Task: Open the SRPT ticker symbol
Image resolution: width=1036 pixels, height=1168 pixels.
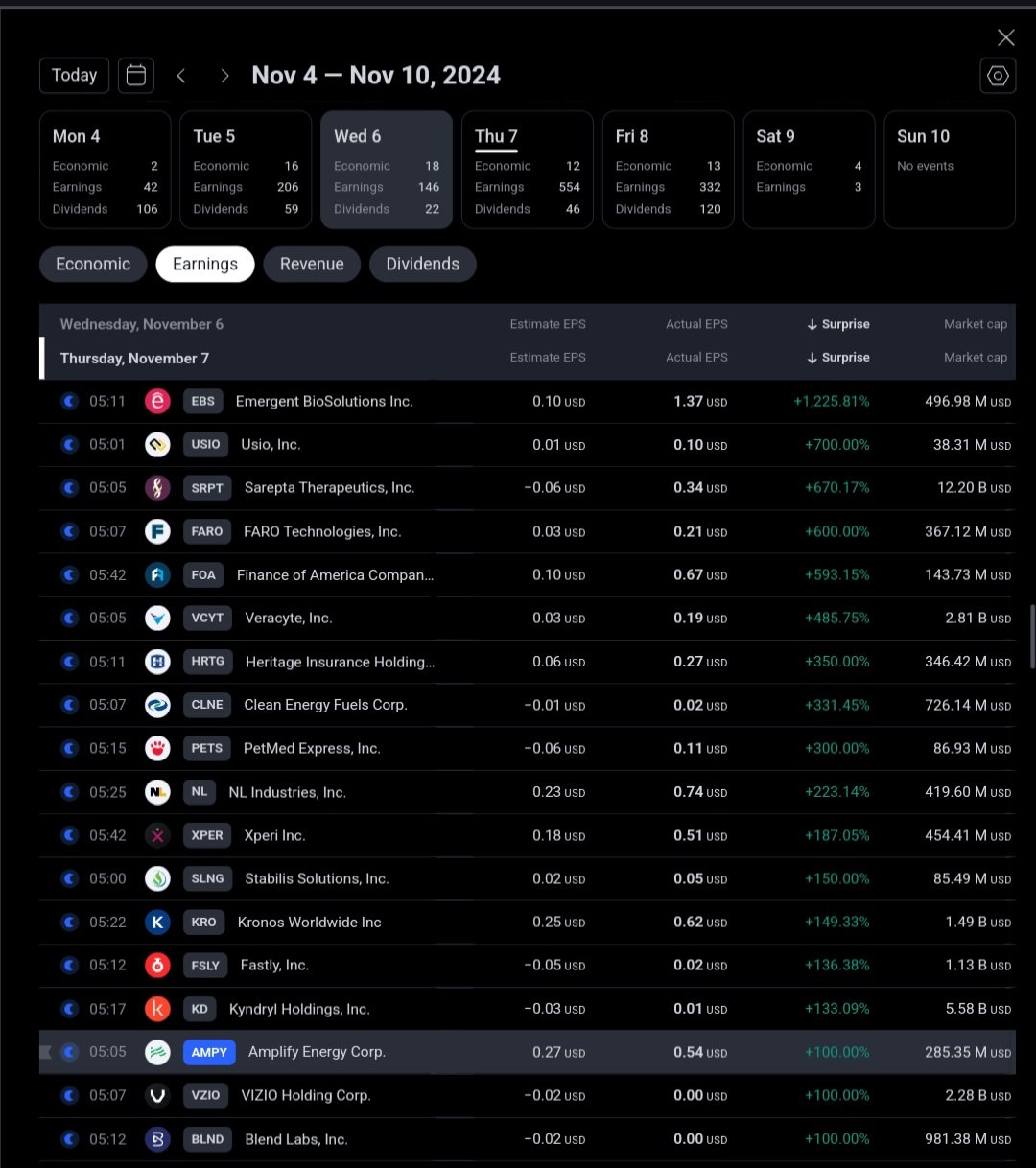Action: (x=207, y=488)
